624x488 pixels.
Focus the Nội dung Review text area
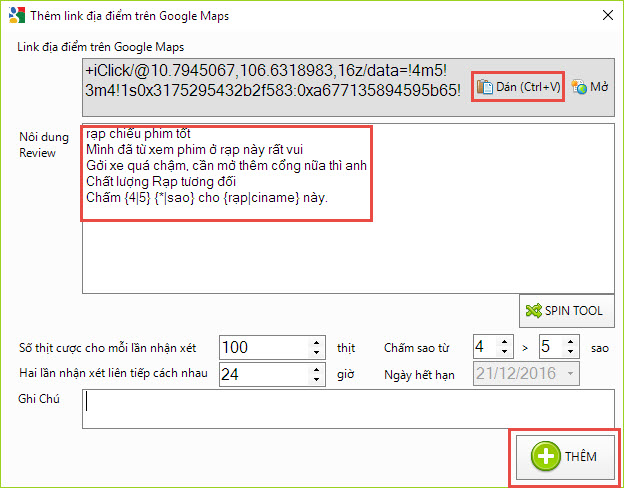[348, 209]
